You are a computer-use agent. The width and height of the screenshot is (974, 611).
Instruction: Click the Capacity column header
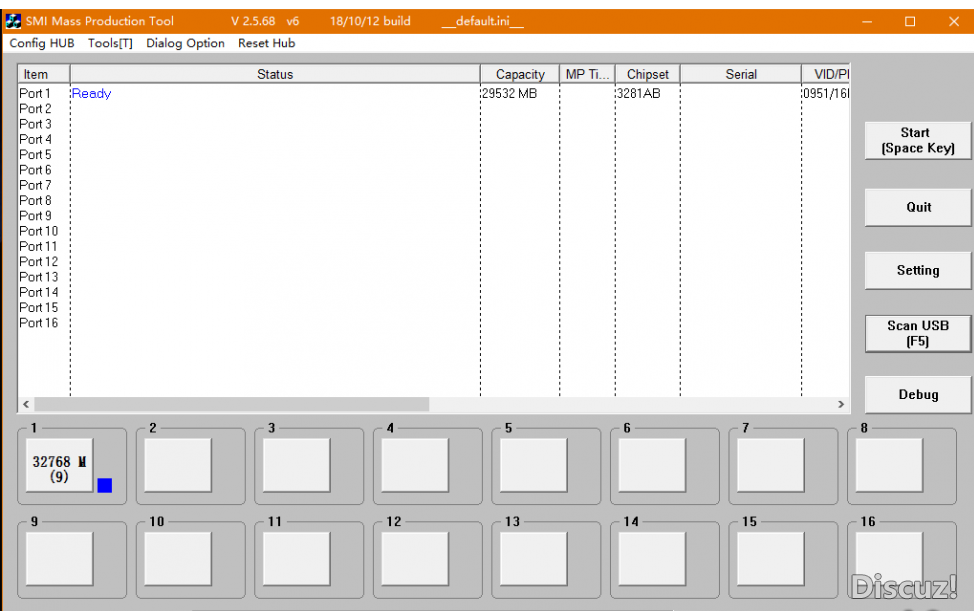click(x=520, y=74)
